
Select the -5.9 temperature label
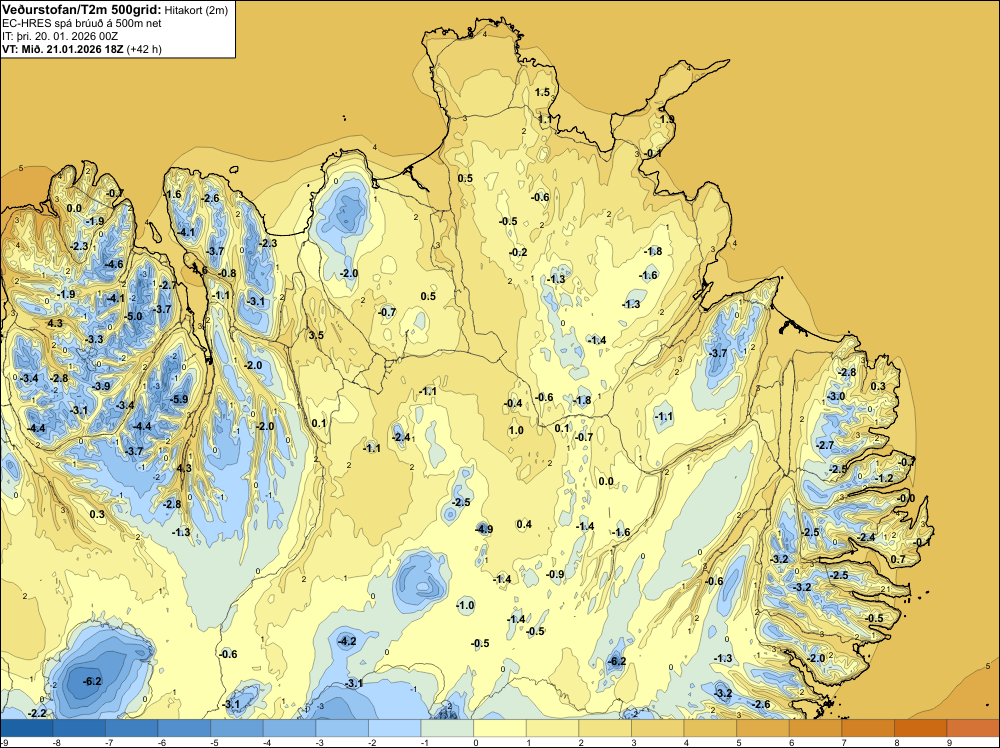[x=180, y=399]
